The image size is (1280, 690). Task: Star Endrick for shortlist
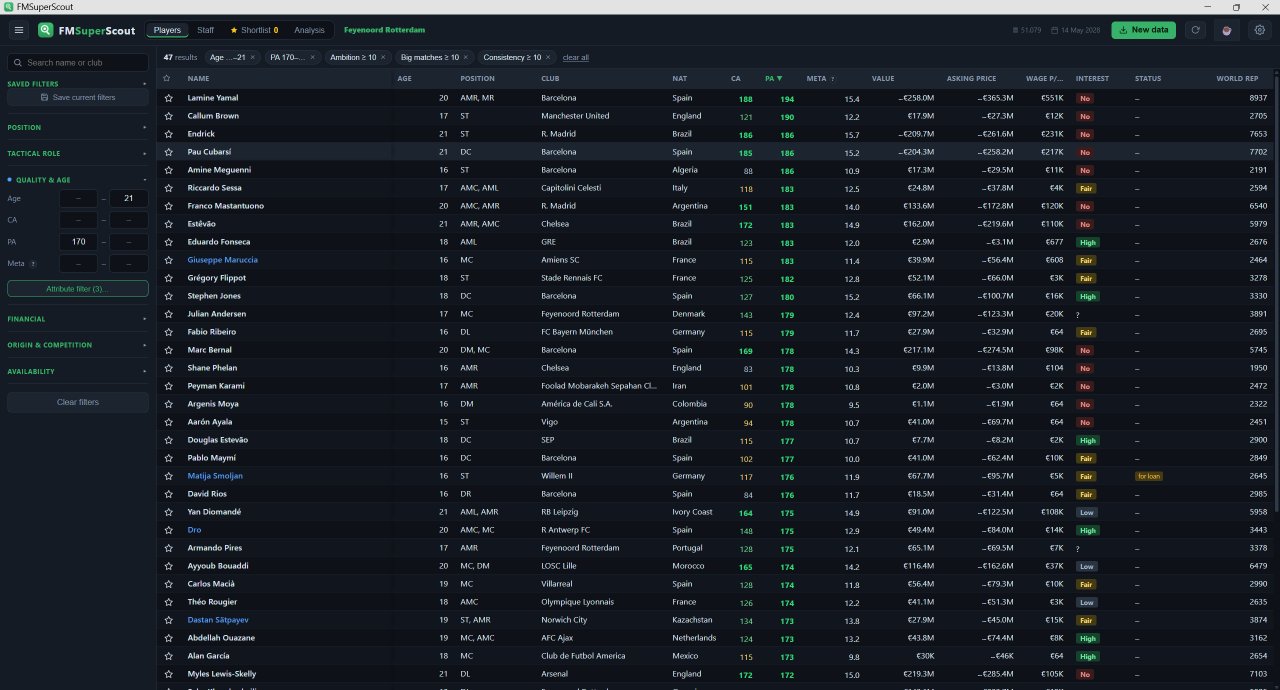point(168,134)
